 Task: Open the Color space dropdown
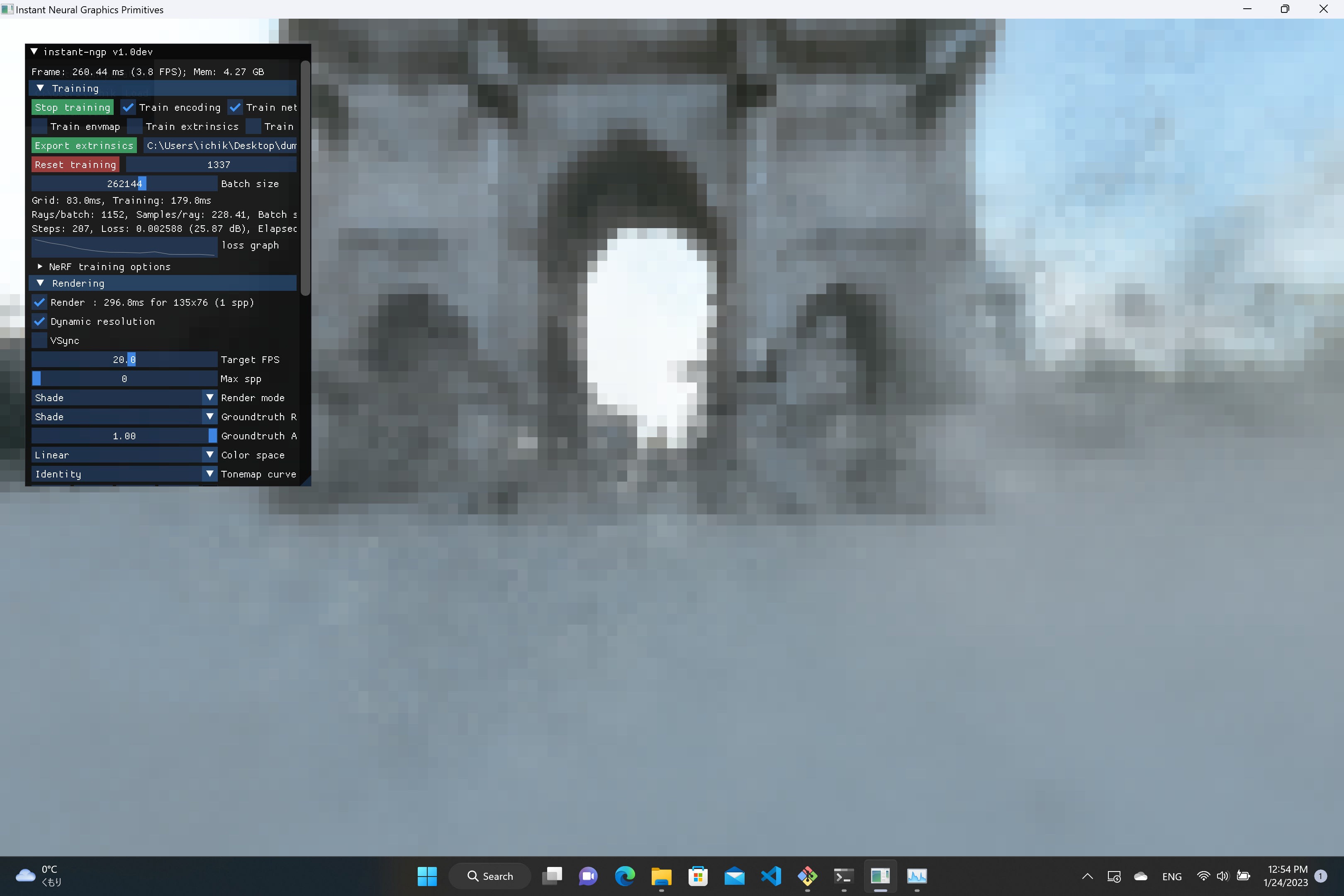tap(124, 455)
